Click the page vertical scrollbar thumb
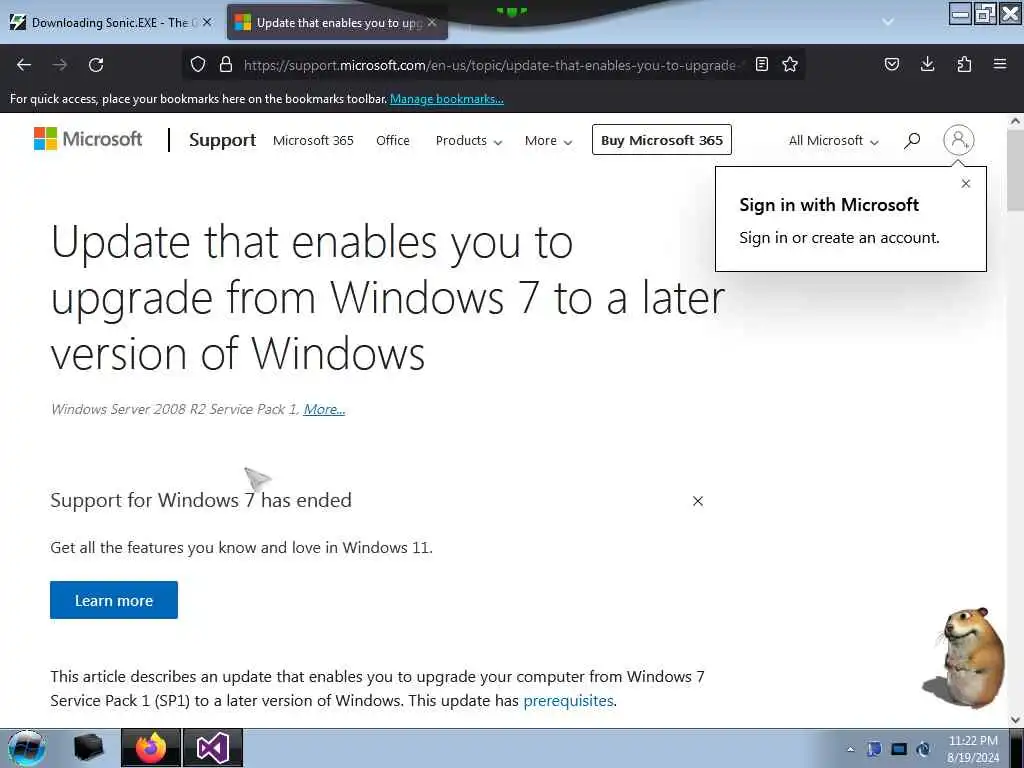The height and width of the screenshot is (768, 1024). (x=1015, y=168)
